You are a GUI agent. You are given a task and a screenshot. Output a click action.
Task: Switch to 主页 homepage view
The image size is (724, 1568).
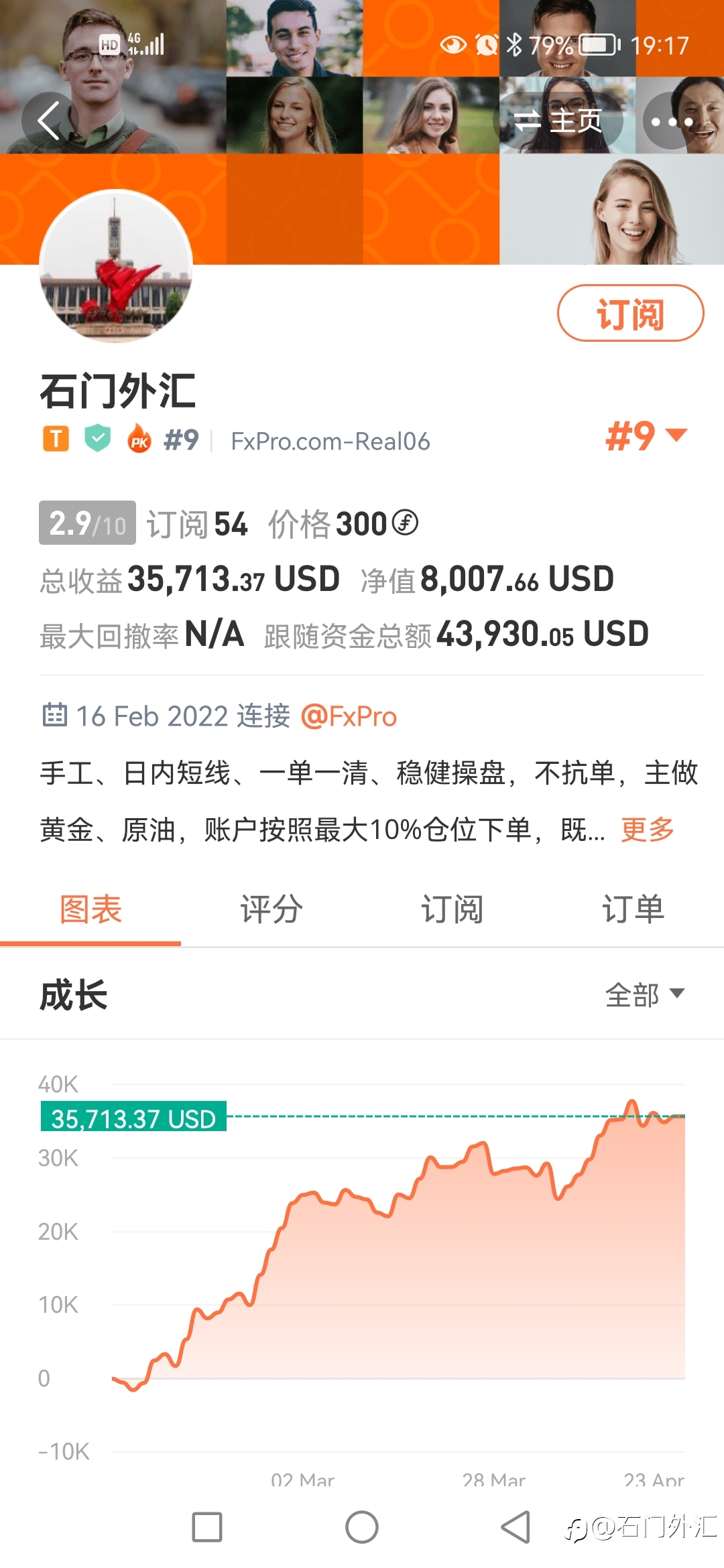click(x=558, y=121)
